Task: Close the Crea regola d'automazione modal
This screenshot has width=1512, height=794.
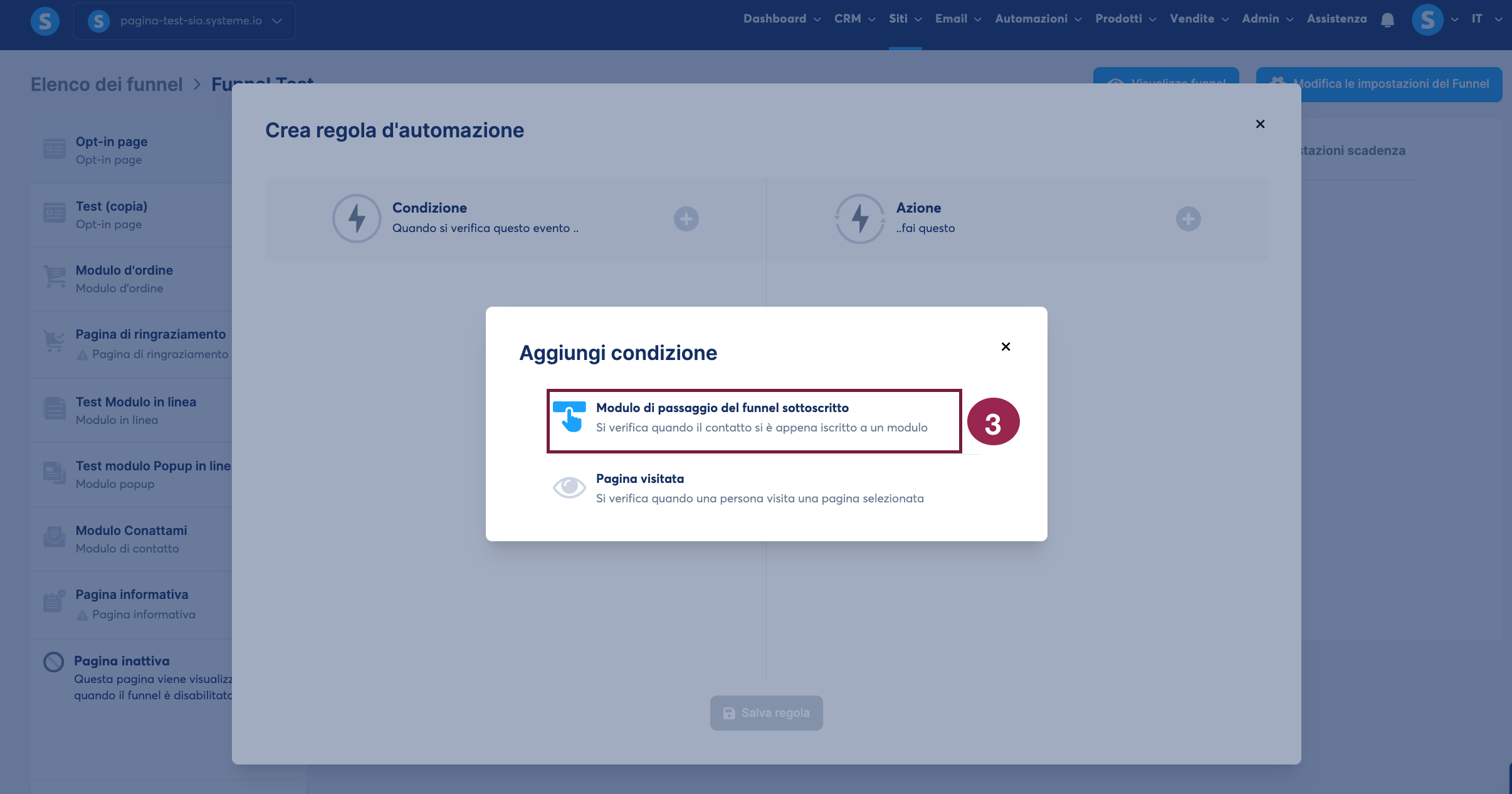Action: [1260, 124]
